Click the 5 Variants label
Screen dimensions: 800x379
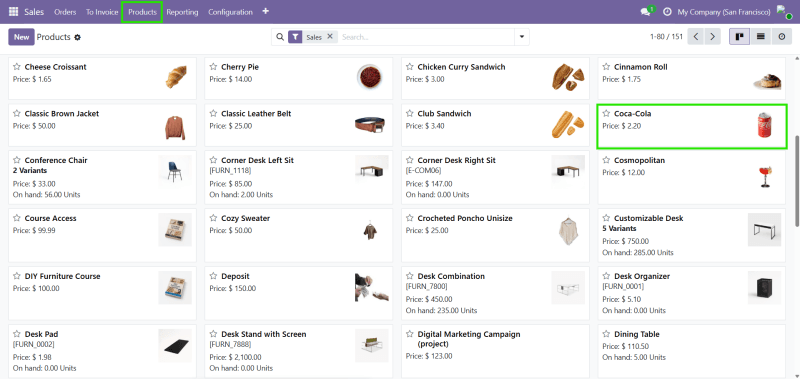pos(619,229)
